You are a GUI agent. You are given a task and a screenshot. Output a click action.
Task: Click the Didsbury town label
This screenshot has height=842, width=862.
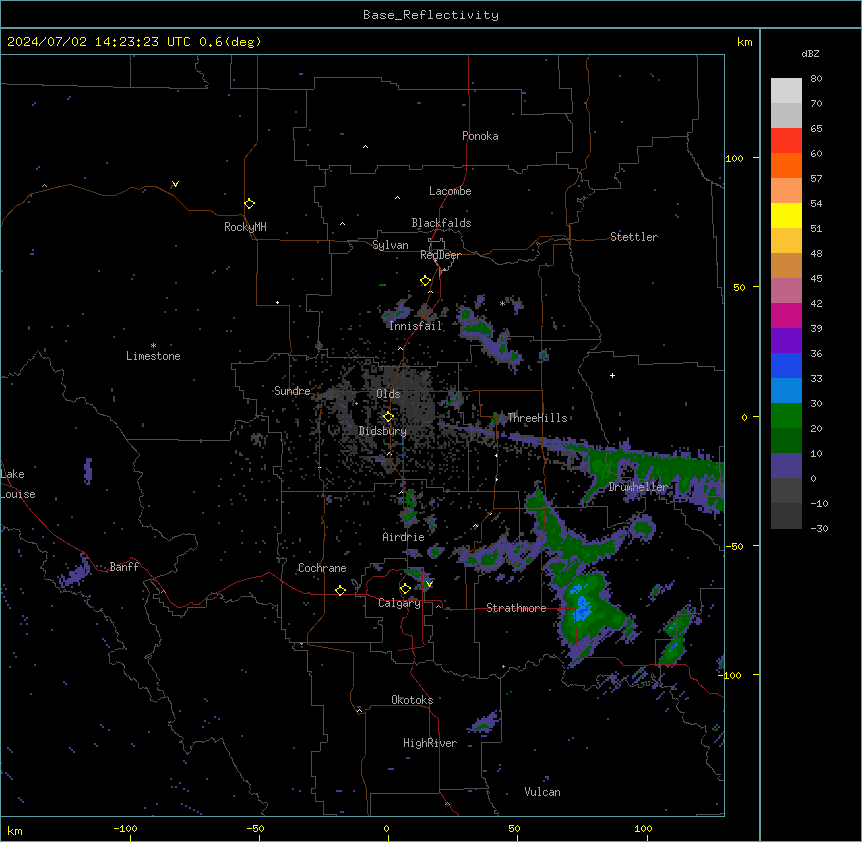(x=383, y=431)
